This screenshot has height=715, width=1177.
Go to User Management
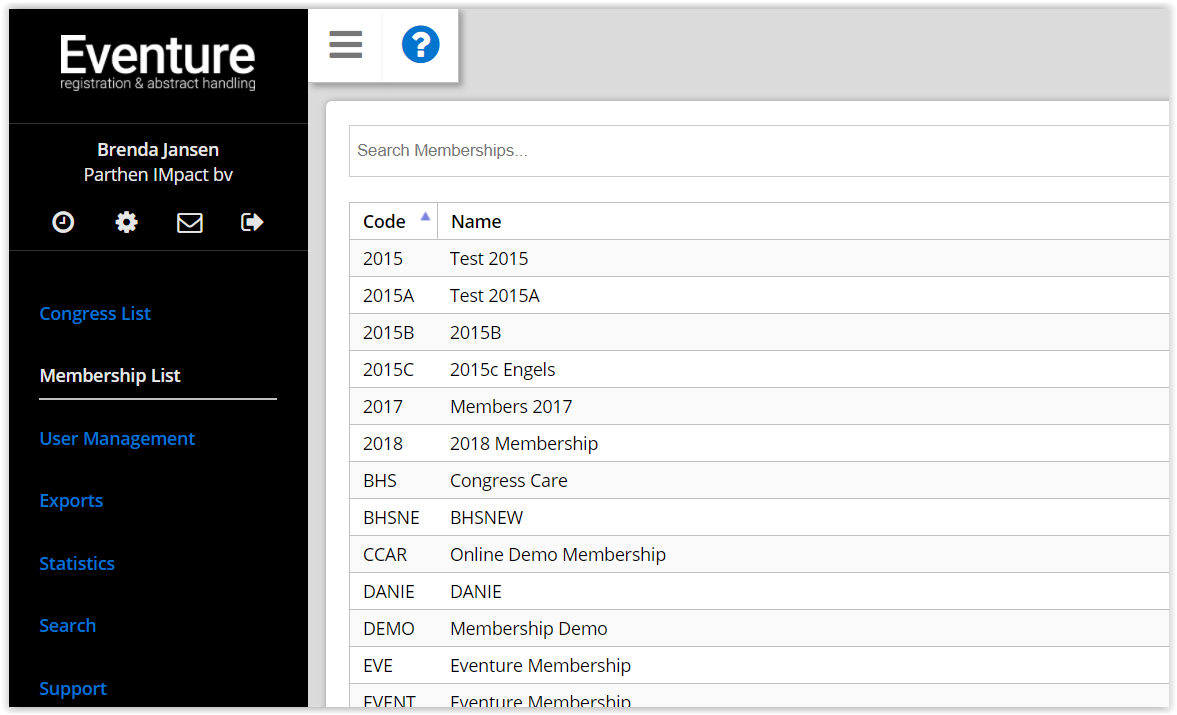tap(117, 438)
